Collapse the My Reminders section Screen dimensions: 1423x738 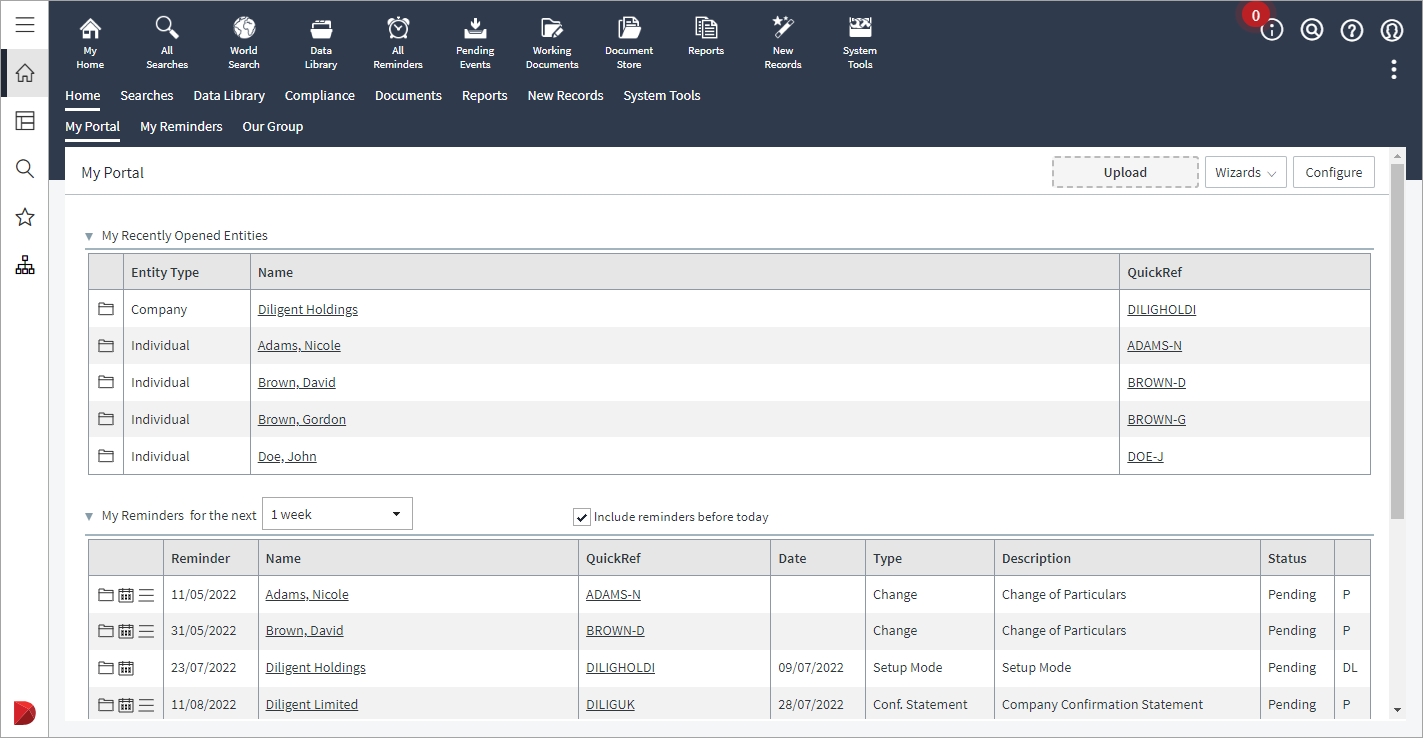[89, 517]
